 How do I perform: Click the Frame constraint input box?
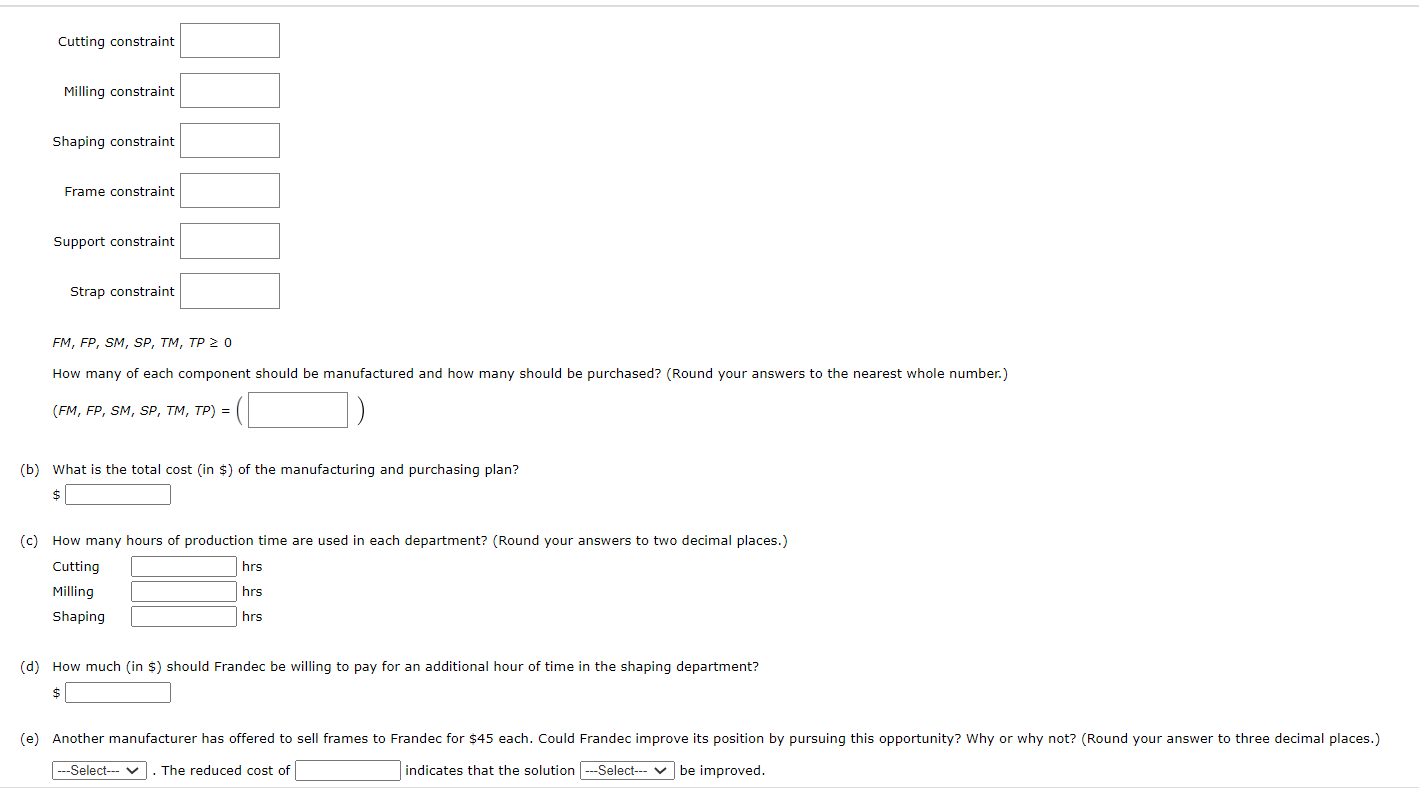click(x=230, y=191)
